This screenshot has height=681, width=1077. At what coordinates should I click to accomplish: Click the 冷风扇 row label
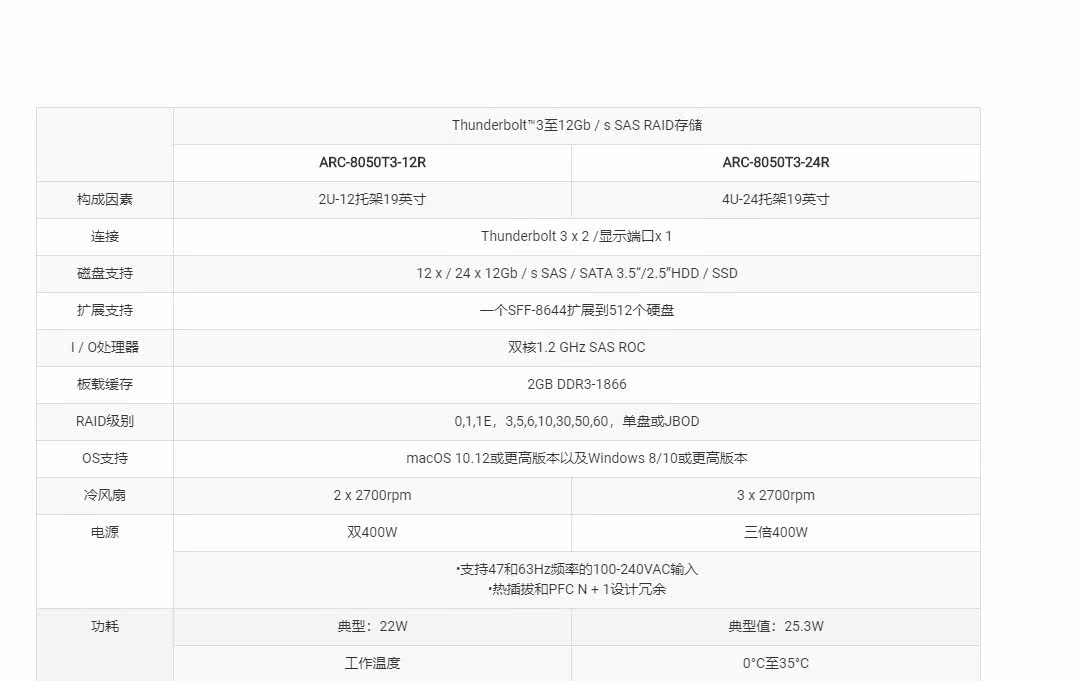tap(104, 496)
